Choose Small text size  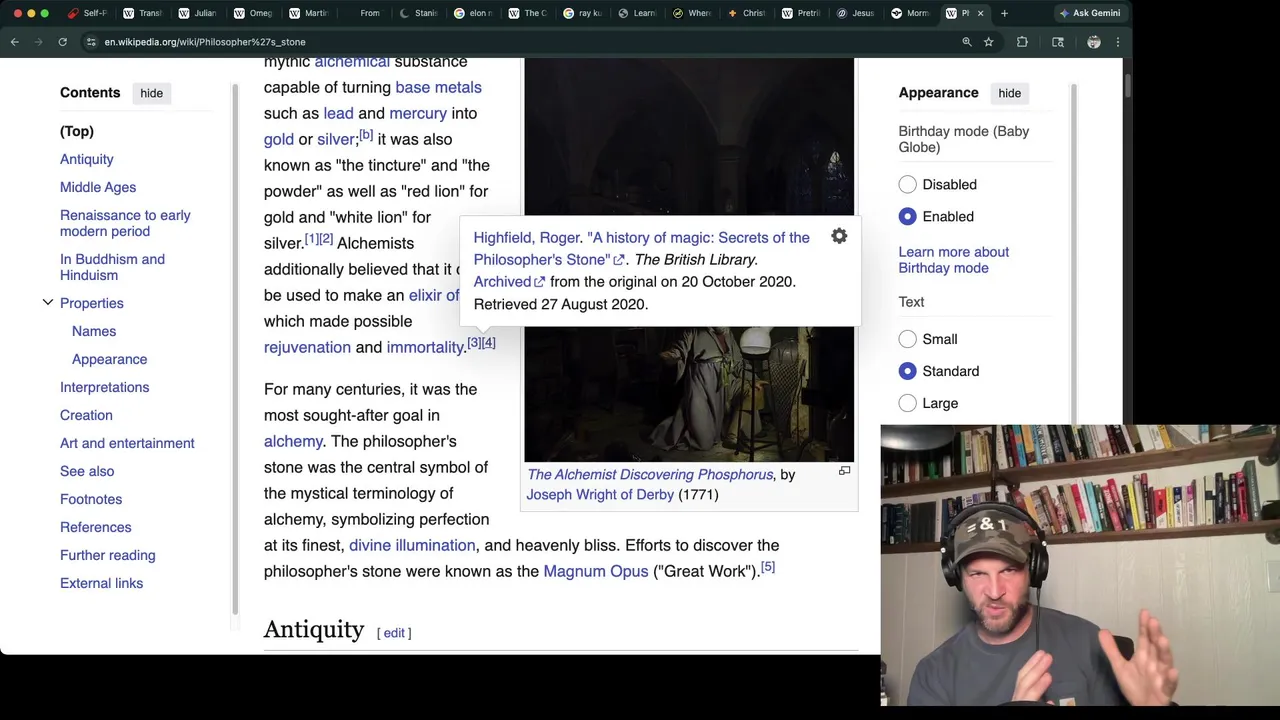907,339
